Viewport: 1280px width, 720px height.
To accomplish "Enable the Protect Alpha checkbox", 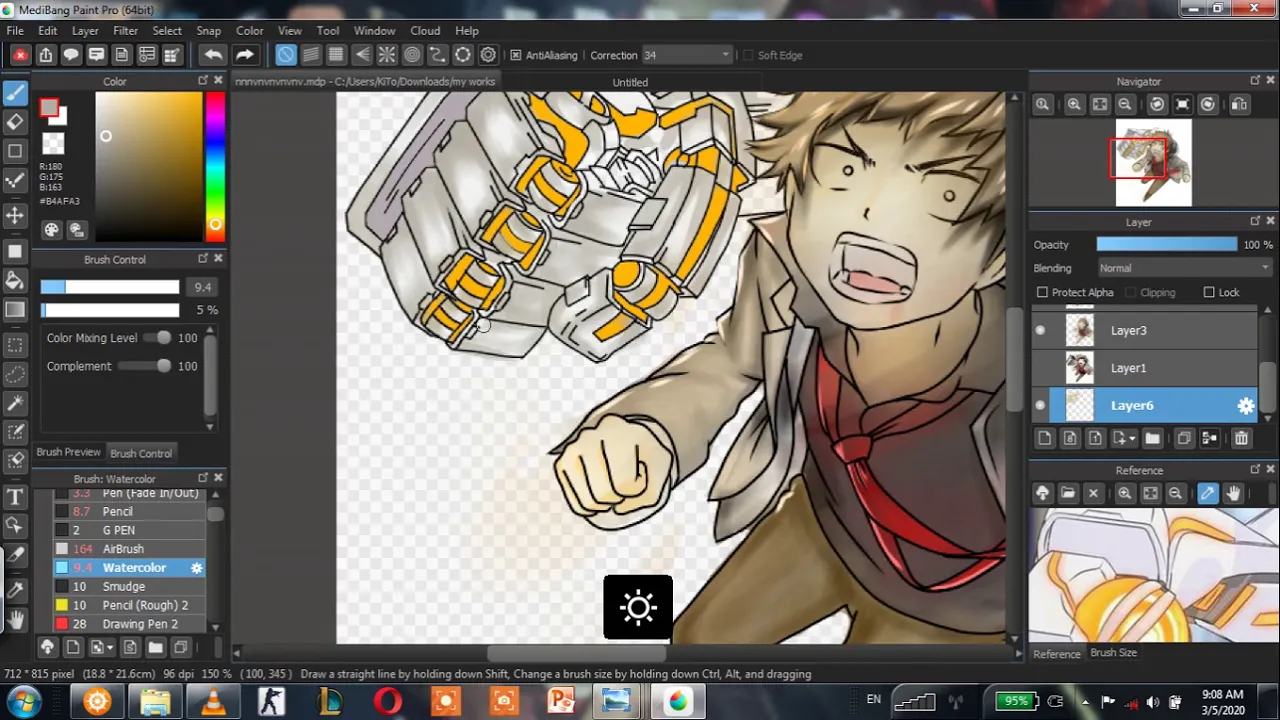I will (x=1042, y=292).
